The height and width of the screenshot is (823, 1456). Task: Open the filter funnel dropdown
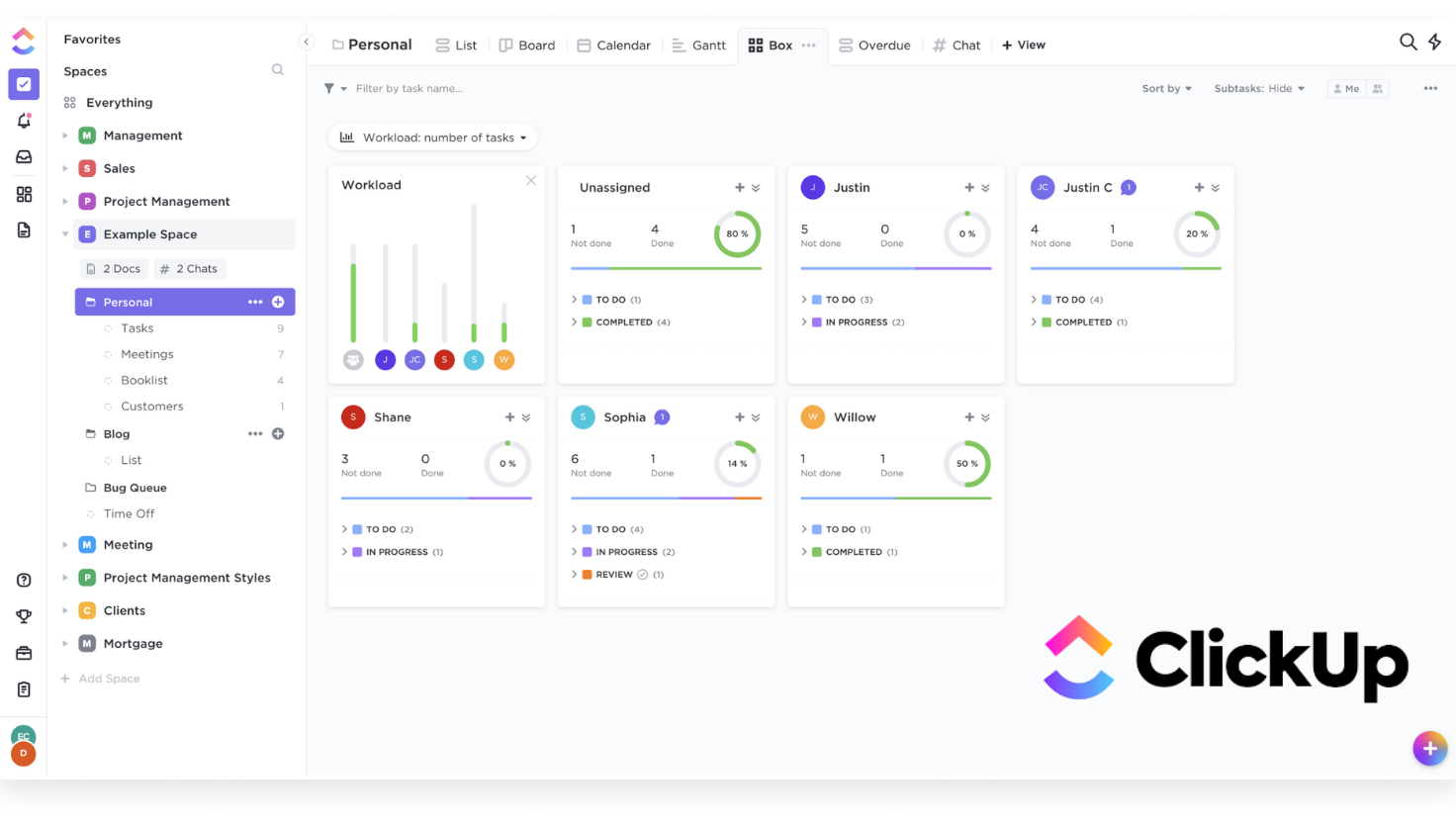pyautogui.click(x=335, y=89)
